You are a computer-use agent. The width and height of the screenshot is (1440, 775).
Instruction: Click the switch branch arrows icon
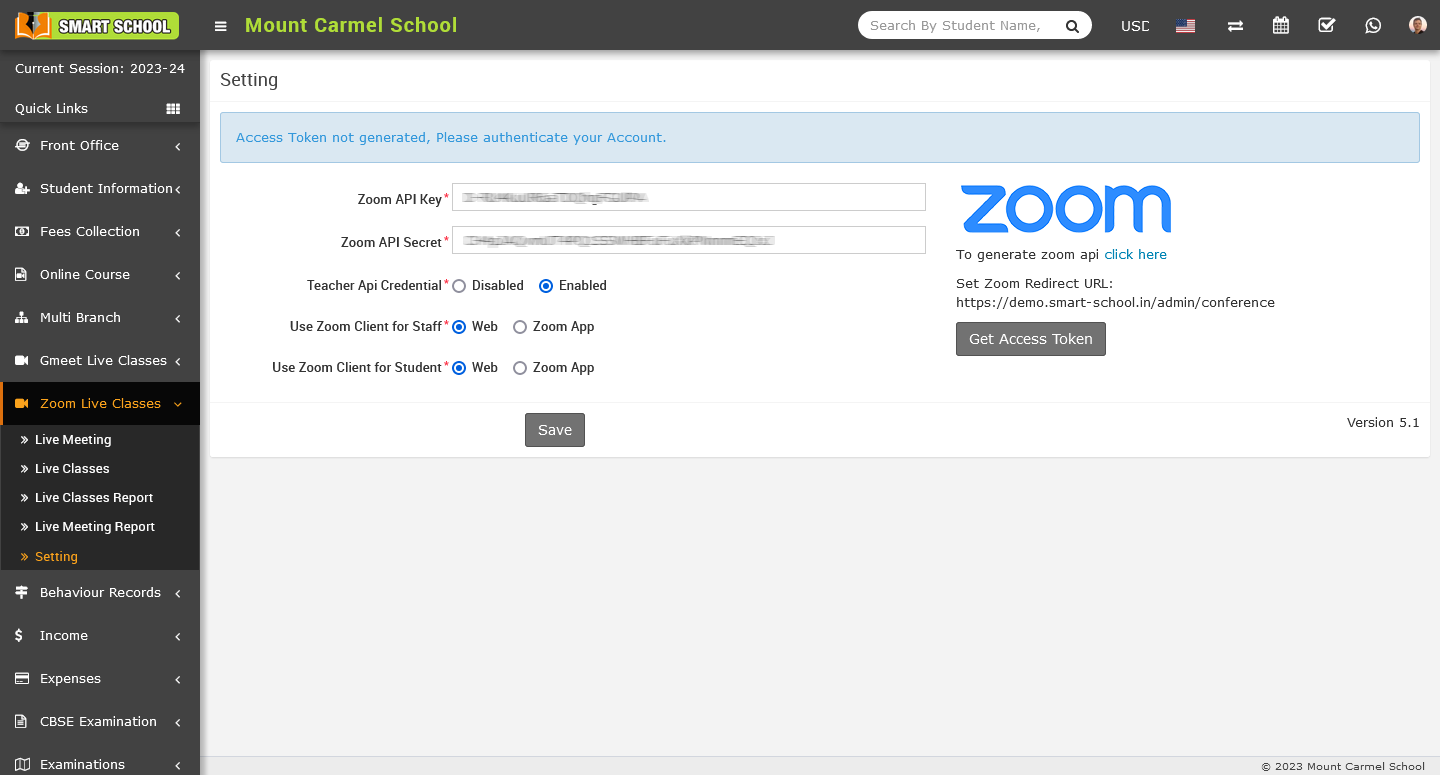point(1235,26)
